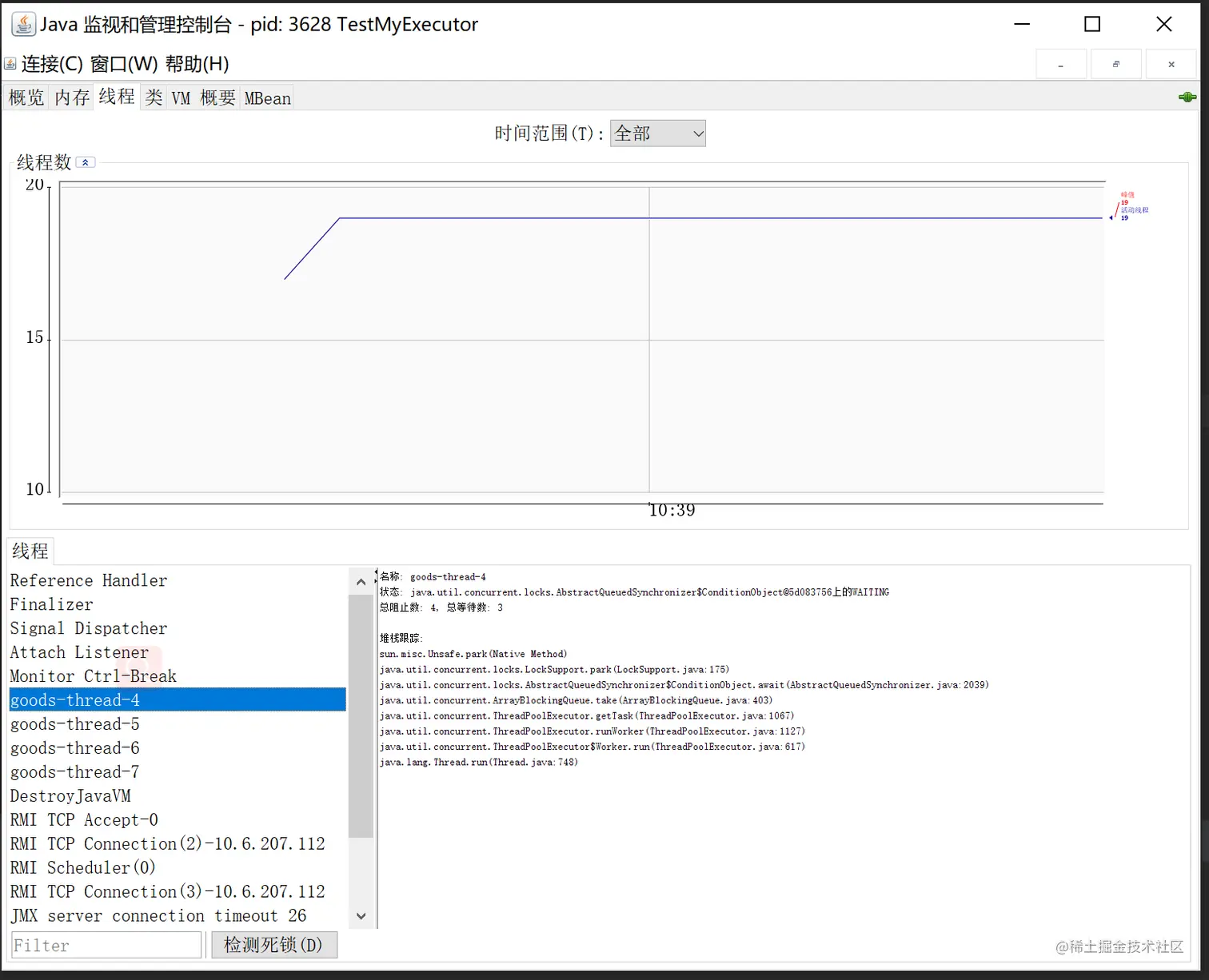This screenshot has height=980, width=1209.
Task: Open the VM 概要 tab
Action: tap(203, 98)
